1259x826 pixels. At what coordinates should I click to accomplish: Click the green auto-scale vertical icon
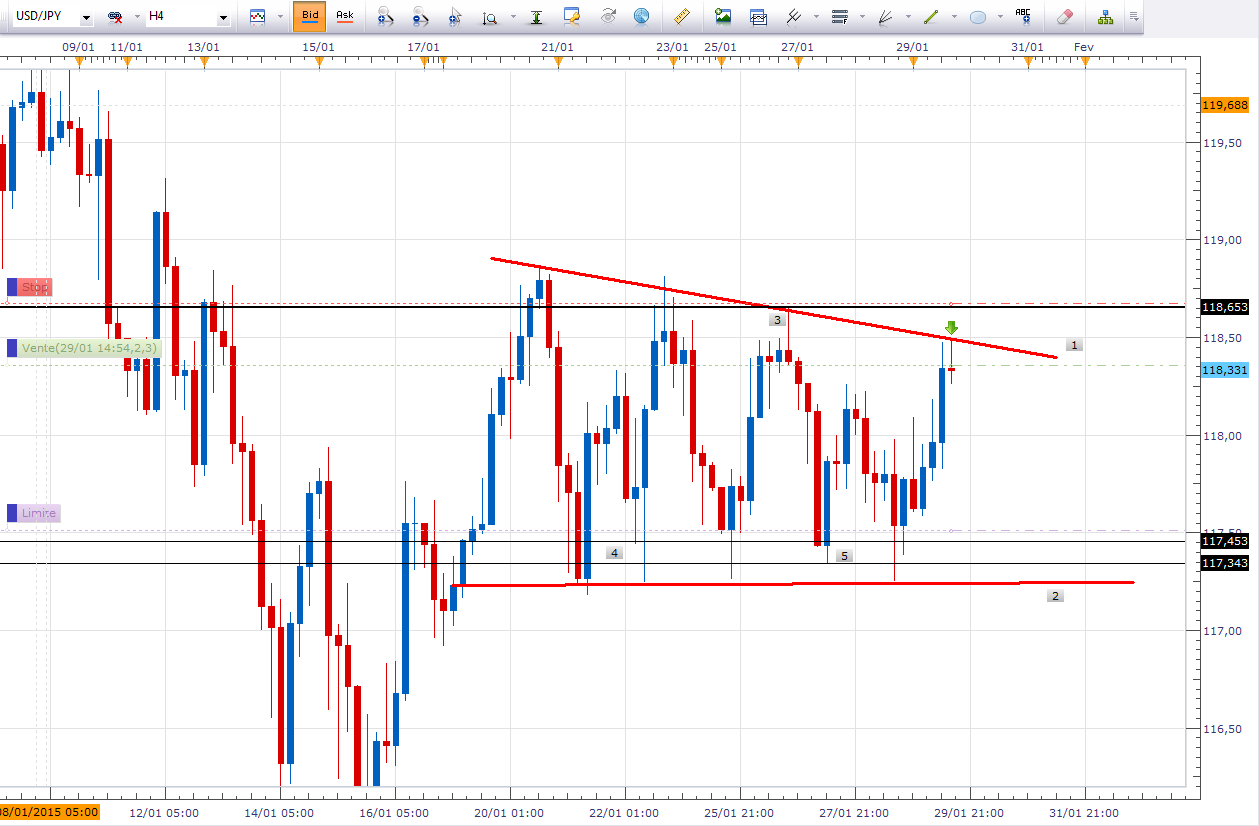click(x=537, y=17)
